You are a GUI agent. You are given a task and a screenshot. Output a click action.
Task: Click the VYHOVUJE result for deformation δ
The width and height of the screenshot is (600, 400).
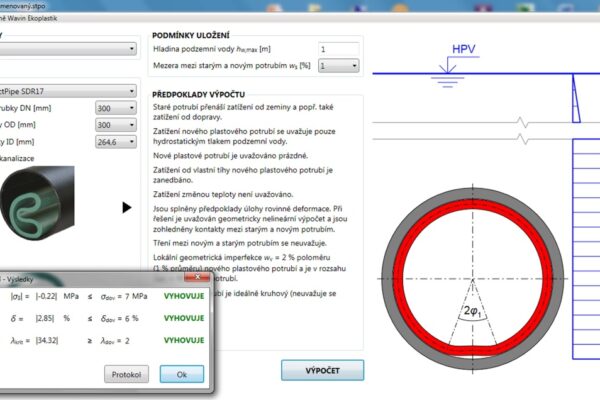tap(184, 318)
